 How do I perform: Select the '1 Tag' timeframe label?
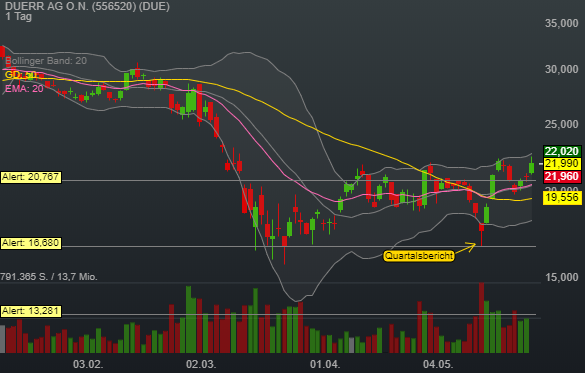coord(19,17)
